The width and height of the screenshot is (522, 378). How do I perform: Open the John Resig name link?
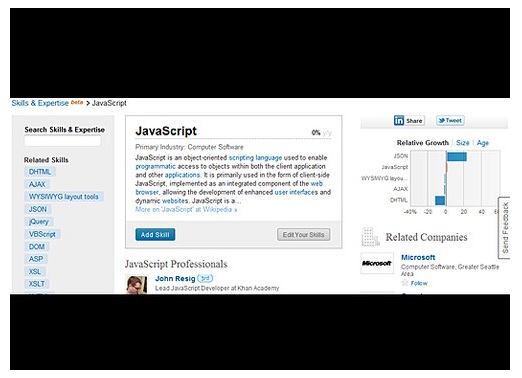[175, 279]
